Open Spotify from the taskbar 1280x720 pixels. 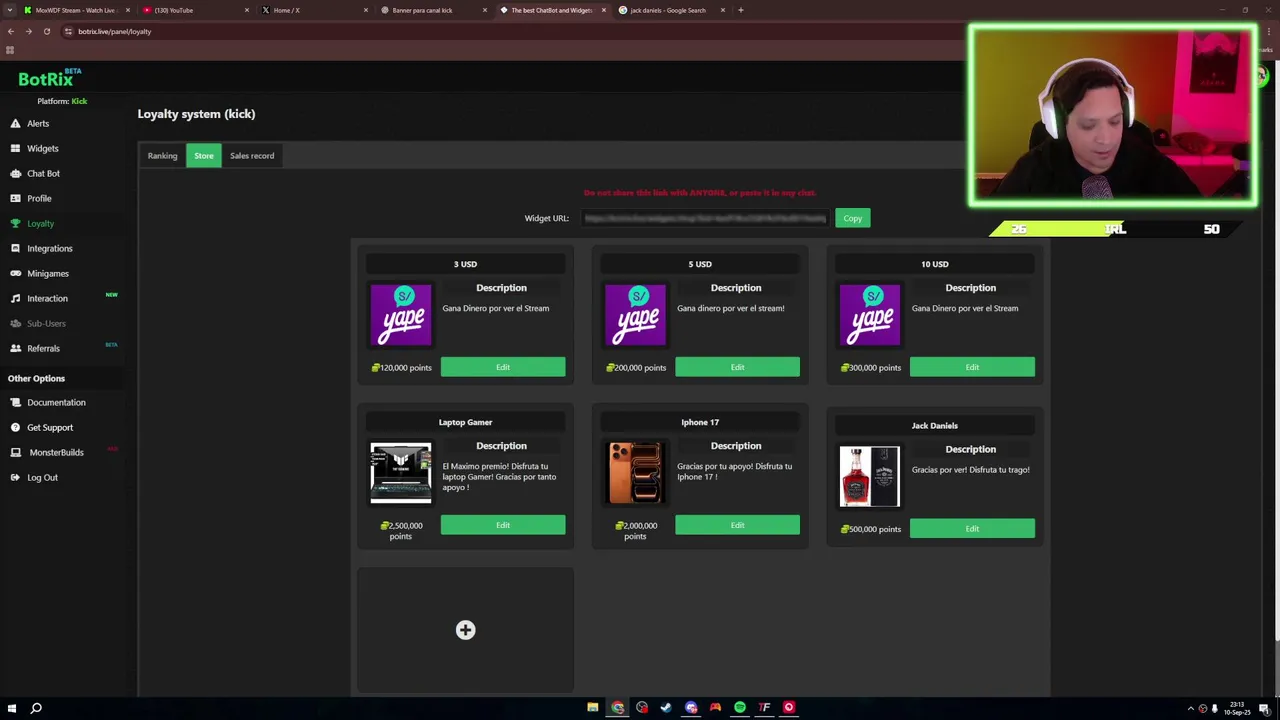(739, 708)
